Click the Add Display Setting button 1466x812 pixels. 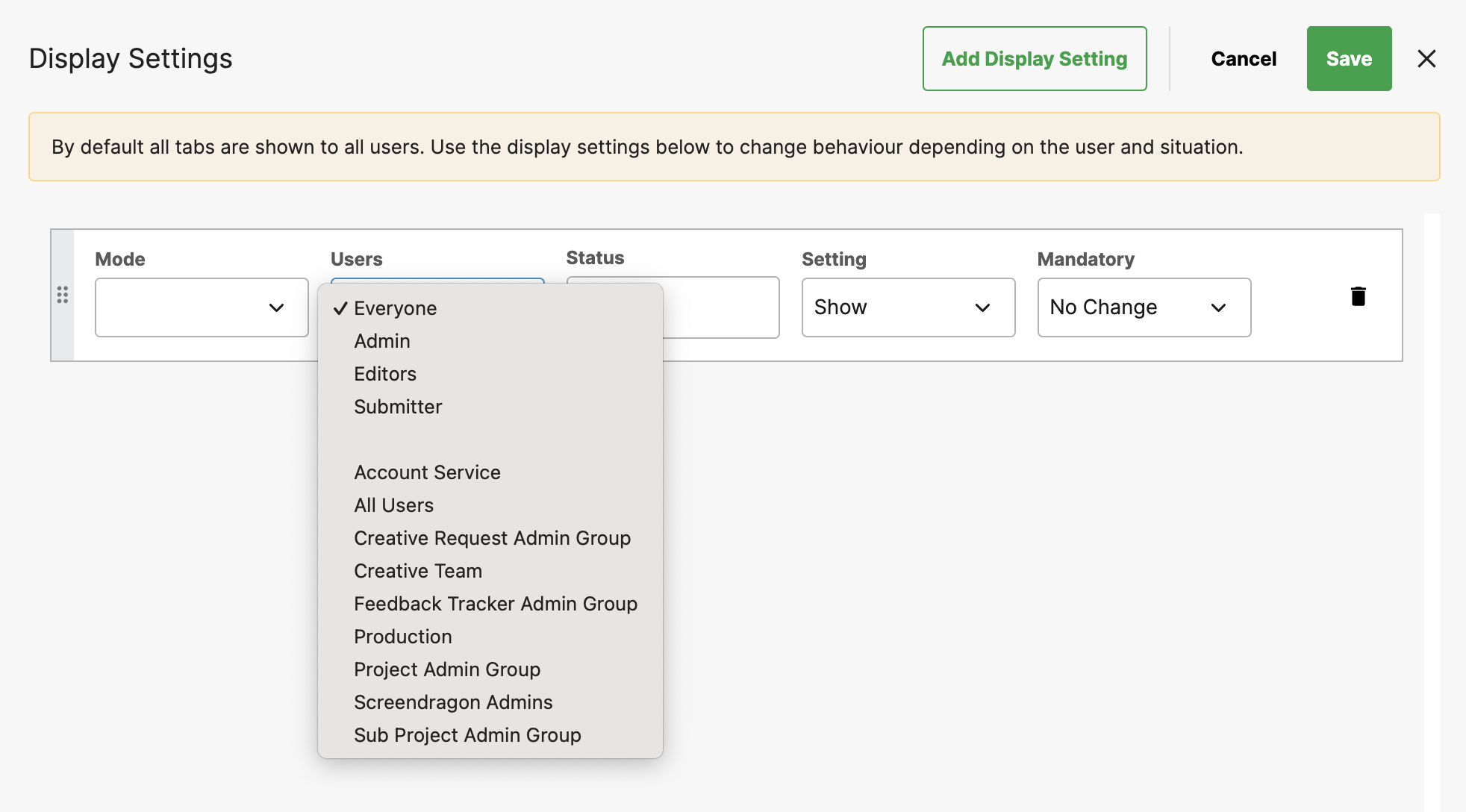pos(1034,59)
